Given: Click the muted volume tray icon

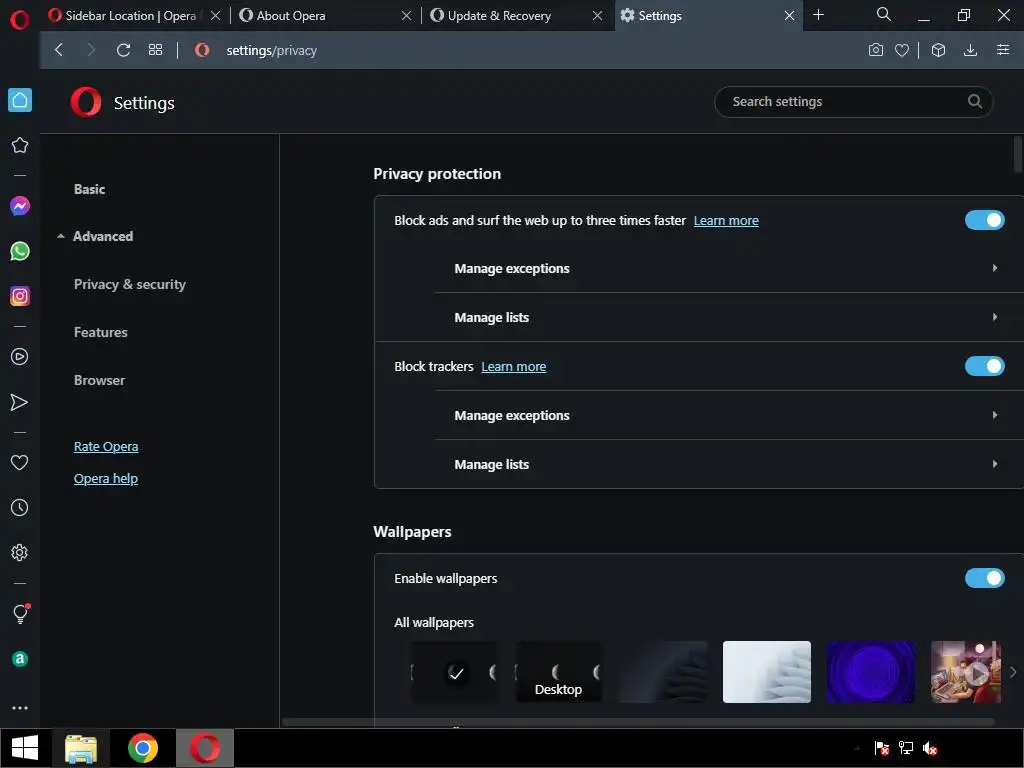Looking at the screenshot, I should [930, 748].
